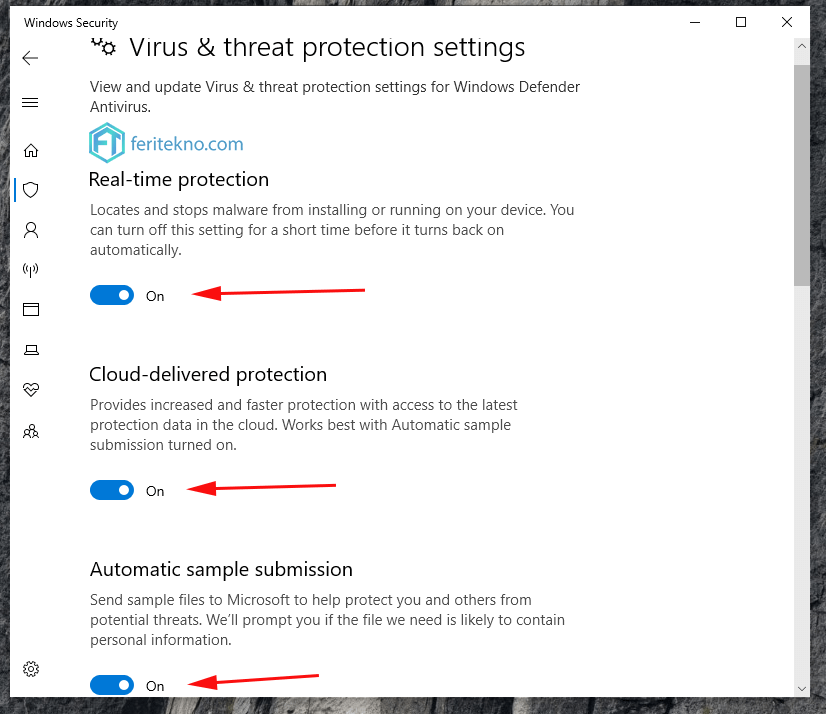Open Firewall & network protection icon
Viewport: 826px width, 714px height.
point(31,270)
